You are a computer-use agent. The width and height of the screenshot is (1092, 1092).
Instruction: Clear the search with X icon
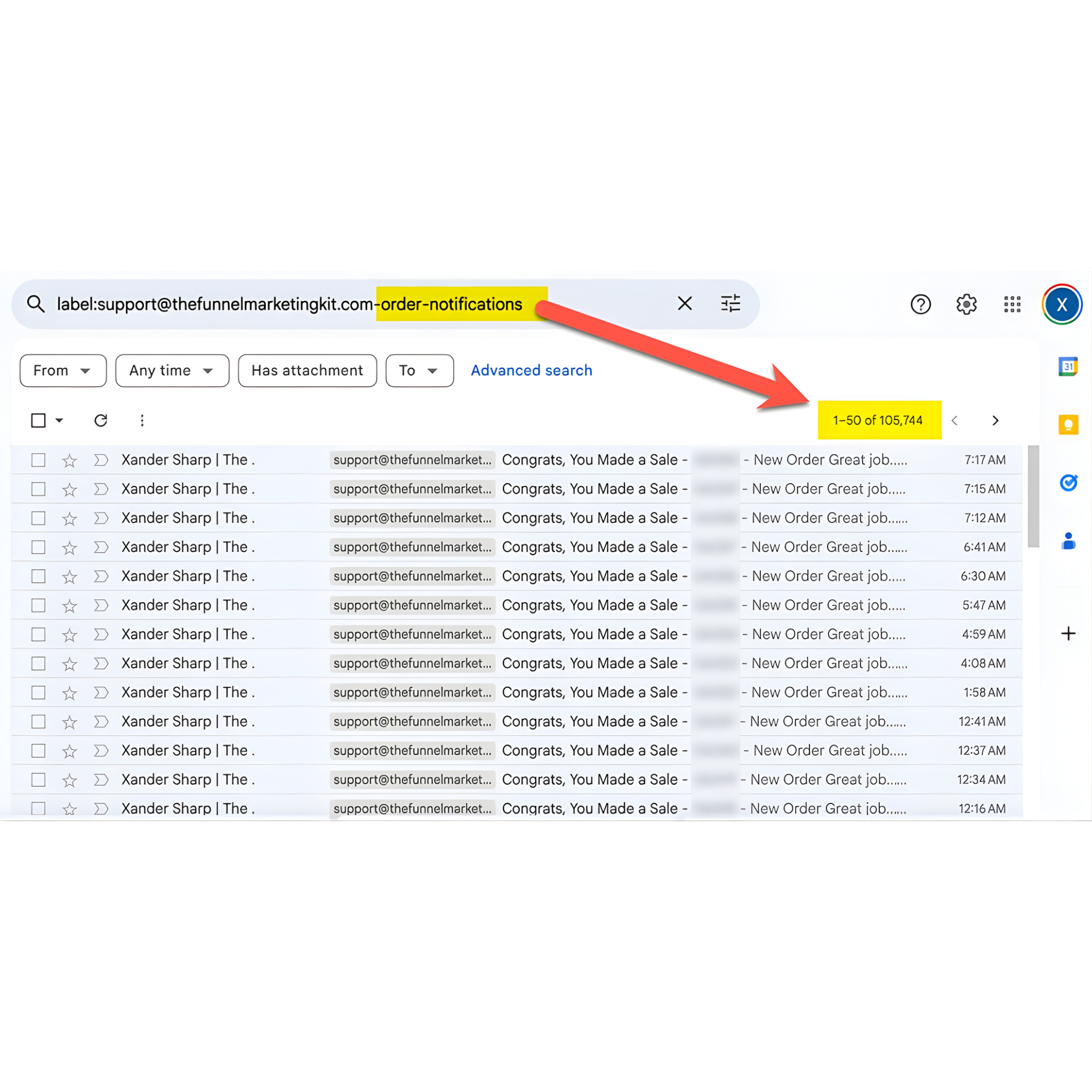685,303
